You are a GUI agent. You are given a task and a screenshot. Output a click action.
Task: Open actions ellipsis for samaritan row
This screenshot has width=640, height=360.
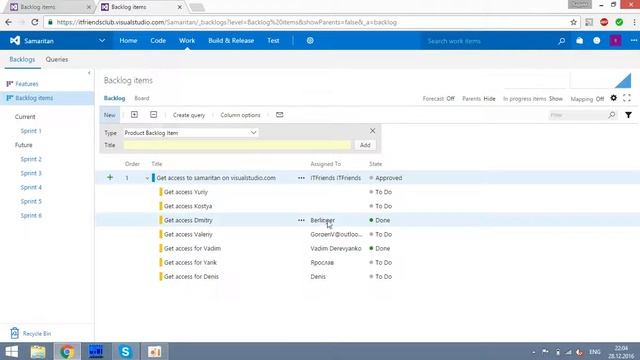(301, 178)
